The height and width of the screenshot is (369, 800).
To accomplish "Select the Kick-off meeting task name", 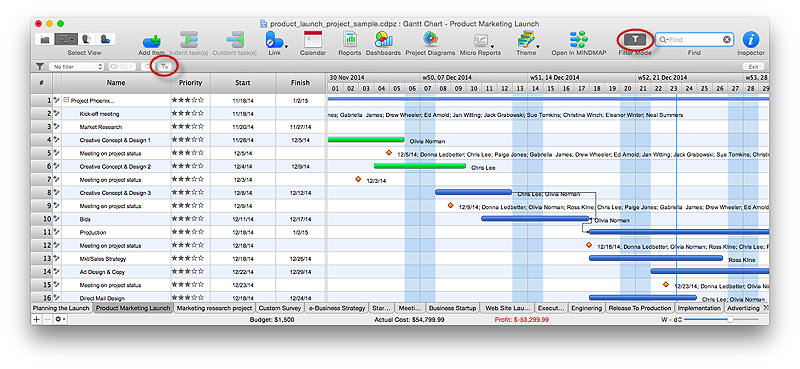I will click(x=99, y=114).
